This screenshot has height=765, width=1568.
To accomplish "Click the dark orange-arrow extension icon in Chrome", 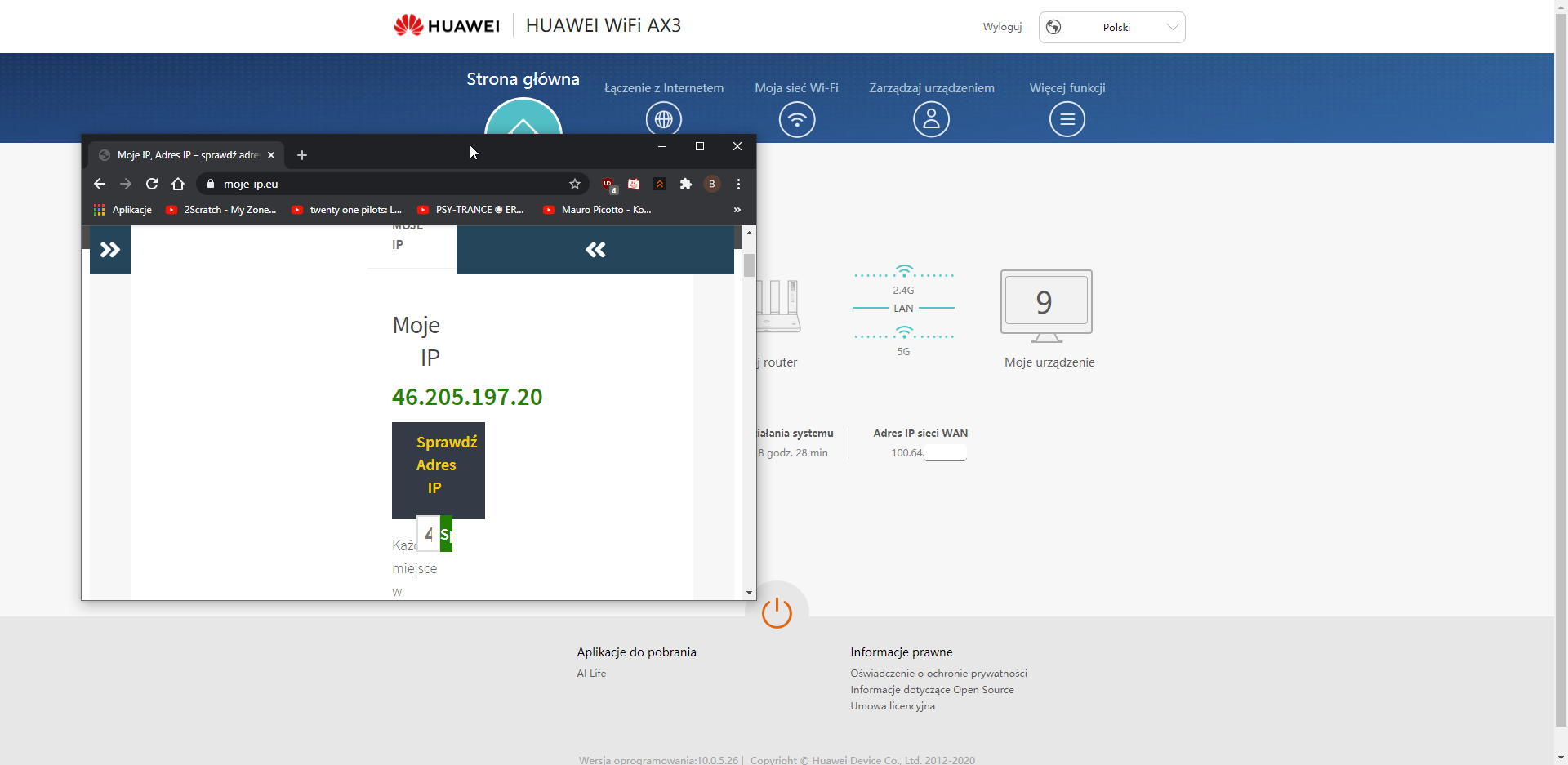I will (x=660, y=184).
